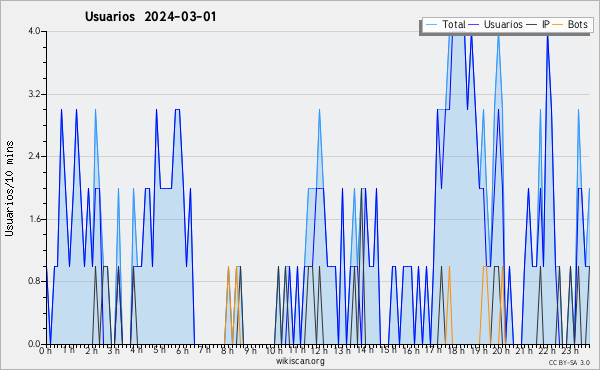This screenshot has width=600, height=370.
Task: Click the chart title 'Usuarios 2024-03-01'
Action: pos(150,17)
